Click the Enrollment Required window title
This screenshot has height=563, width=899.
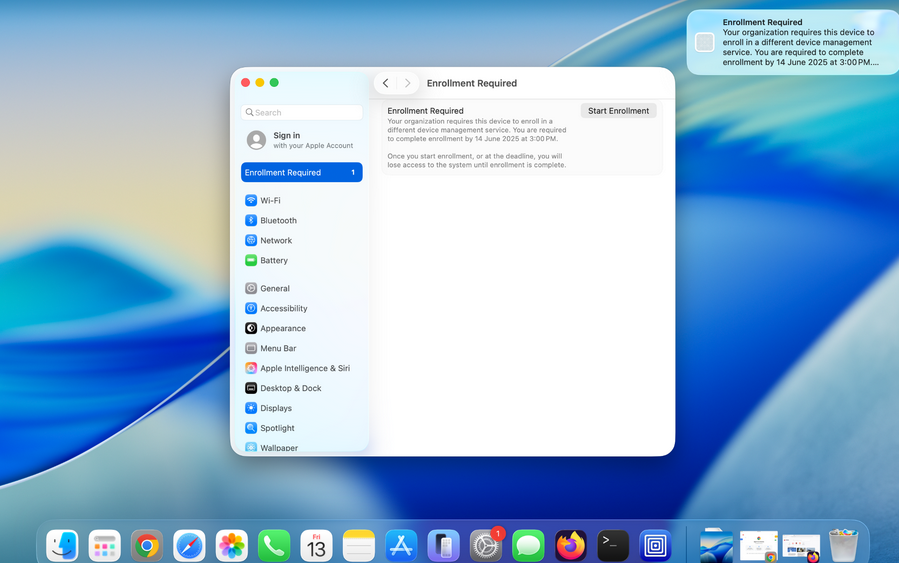[x=472, y=83]
